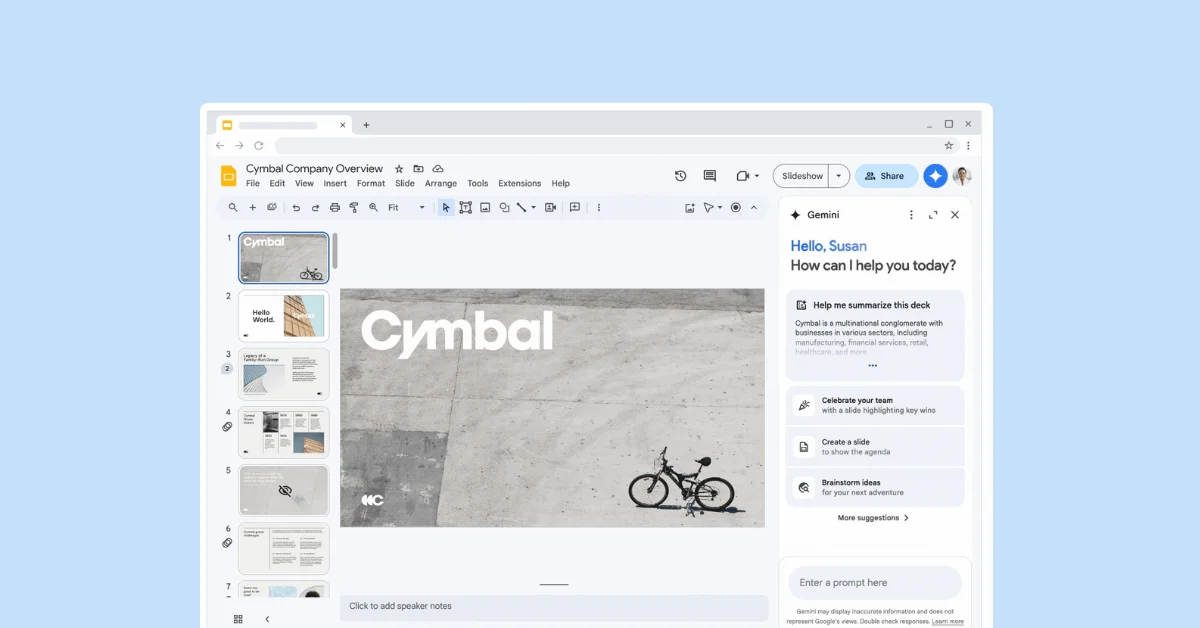Select slide 2 Hello World thumbnail
Image resolution: width=1200 pixels, height=628 pixels.
284,316
